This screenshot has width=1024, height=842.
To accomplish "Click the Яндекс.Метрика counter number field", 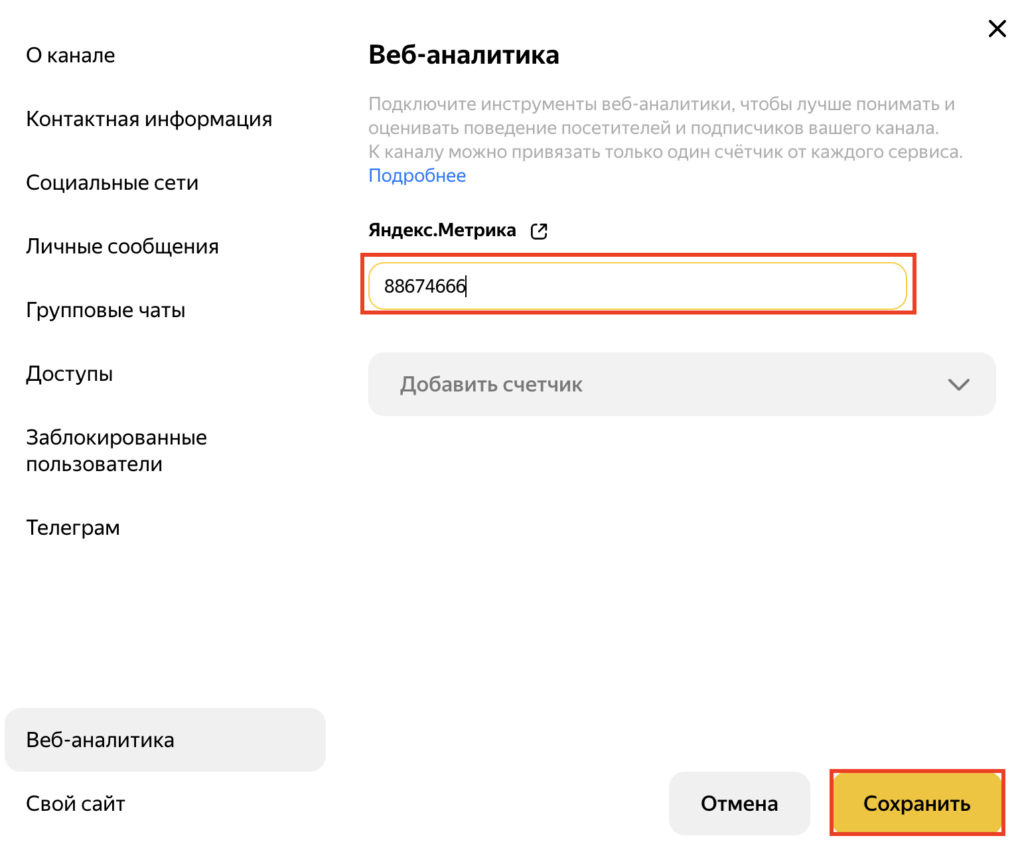I will pyautogui.click(x=637, y=287).
